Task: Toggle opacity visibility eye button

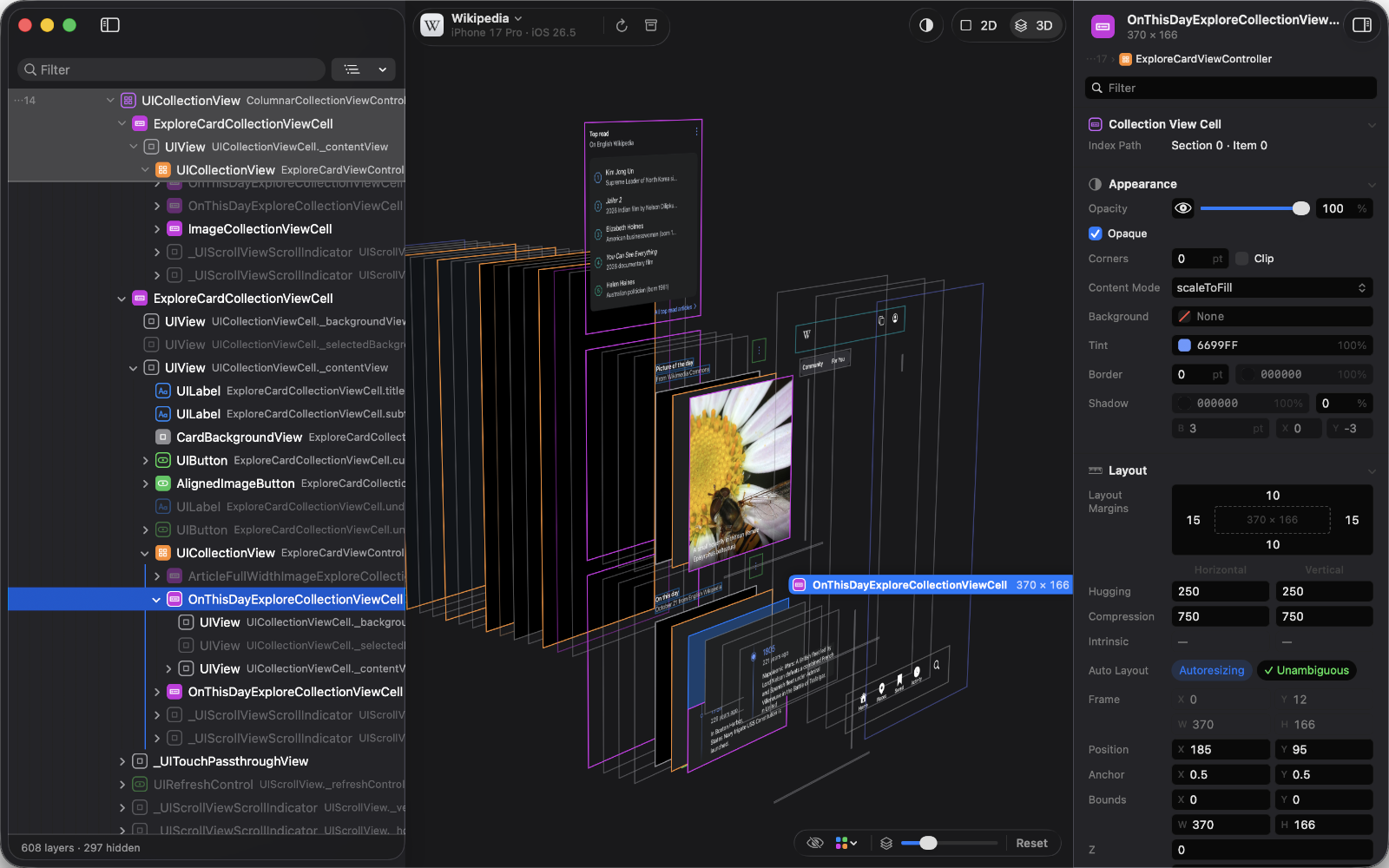Action: pyautogui.click(x=1182, y=208)
